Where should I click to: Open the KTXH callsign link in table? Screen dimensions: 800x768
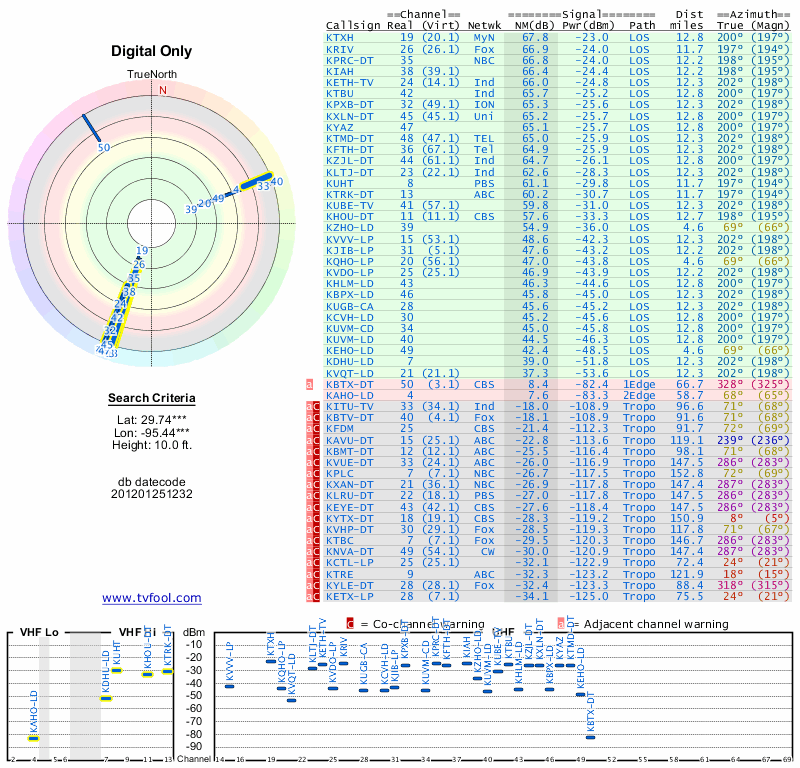(340, 37)
